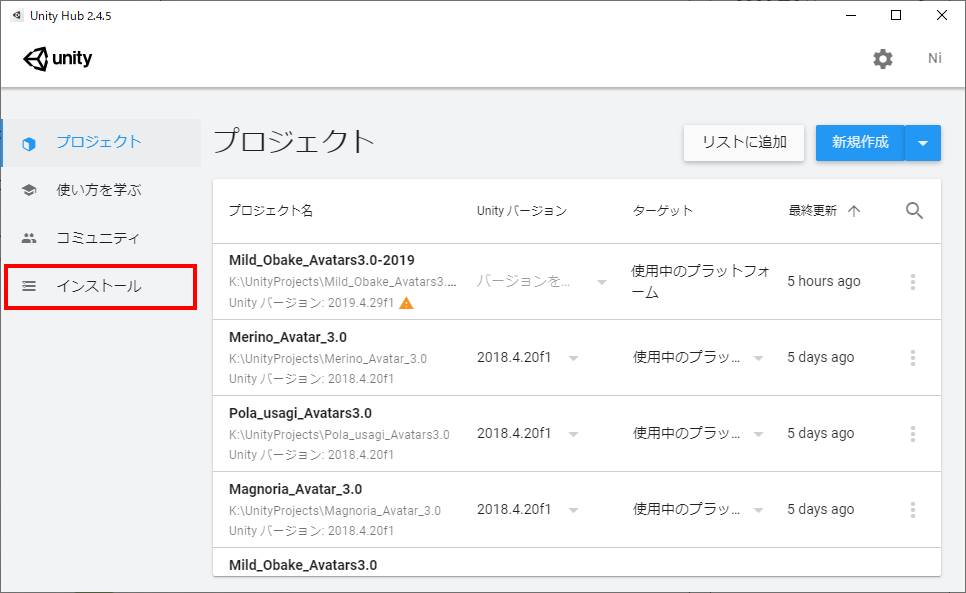Sort by 最終更新 column header
The image size is (966, 593).
(x=813, y=211)
